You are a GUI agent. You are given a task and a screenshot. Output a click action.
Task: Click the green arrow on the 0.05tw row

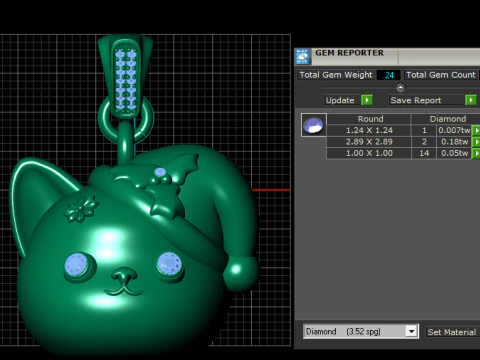click(476, 153)
